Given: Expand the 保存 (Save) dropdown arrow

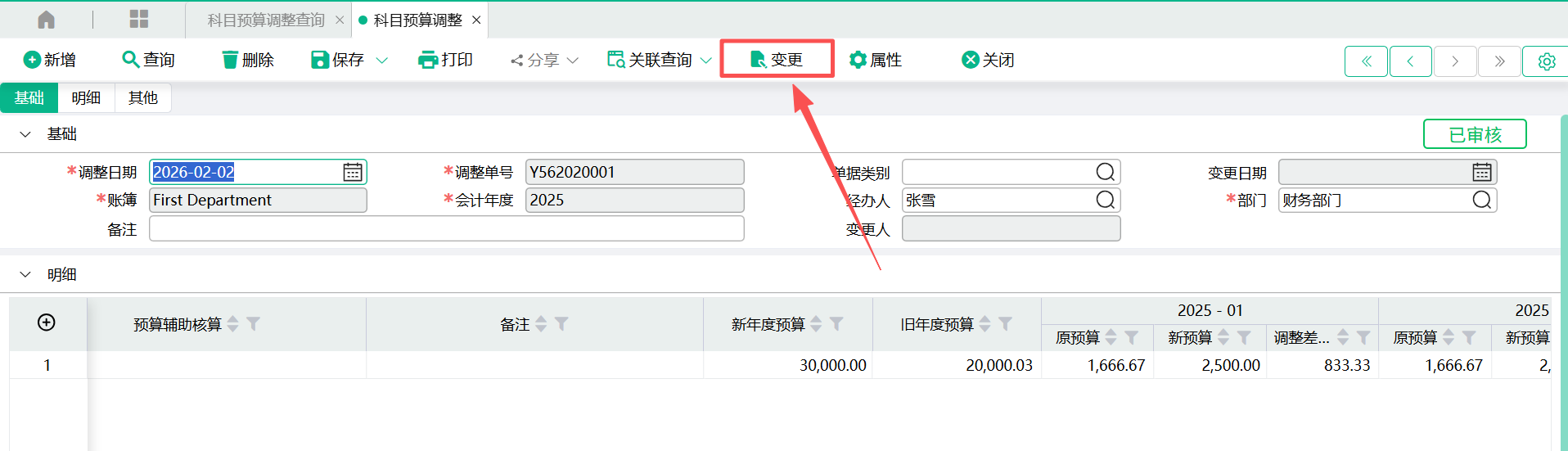Looking at the screenshot, I should pyautogui.click(x=381, y=61).
